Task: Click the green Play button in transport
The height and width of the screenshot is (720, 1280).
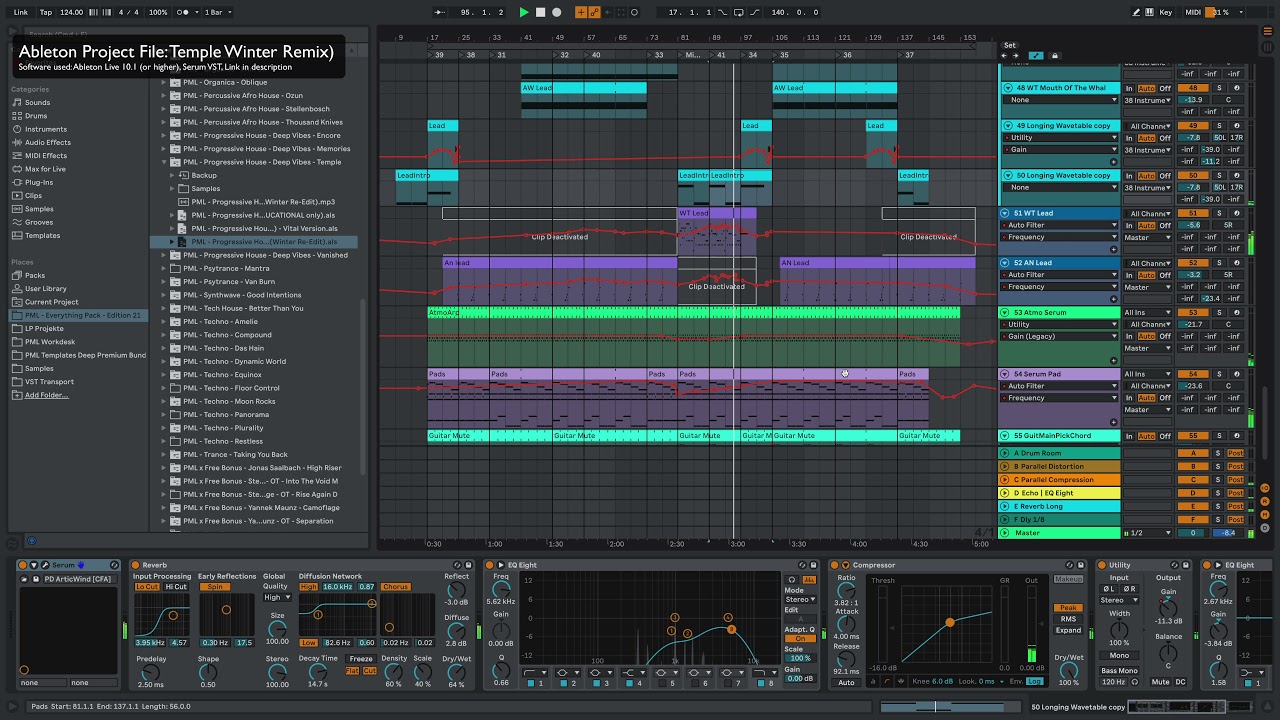Action: pos(524,12)
